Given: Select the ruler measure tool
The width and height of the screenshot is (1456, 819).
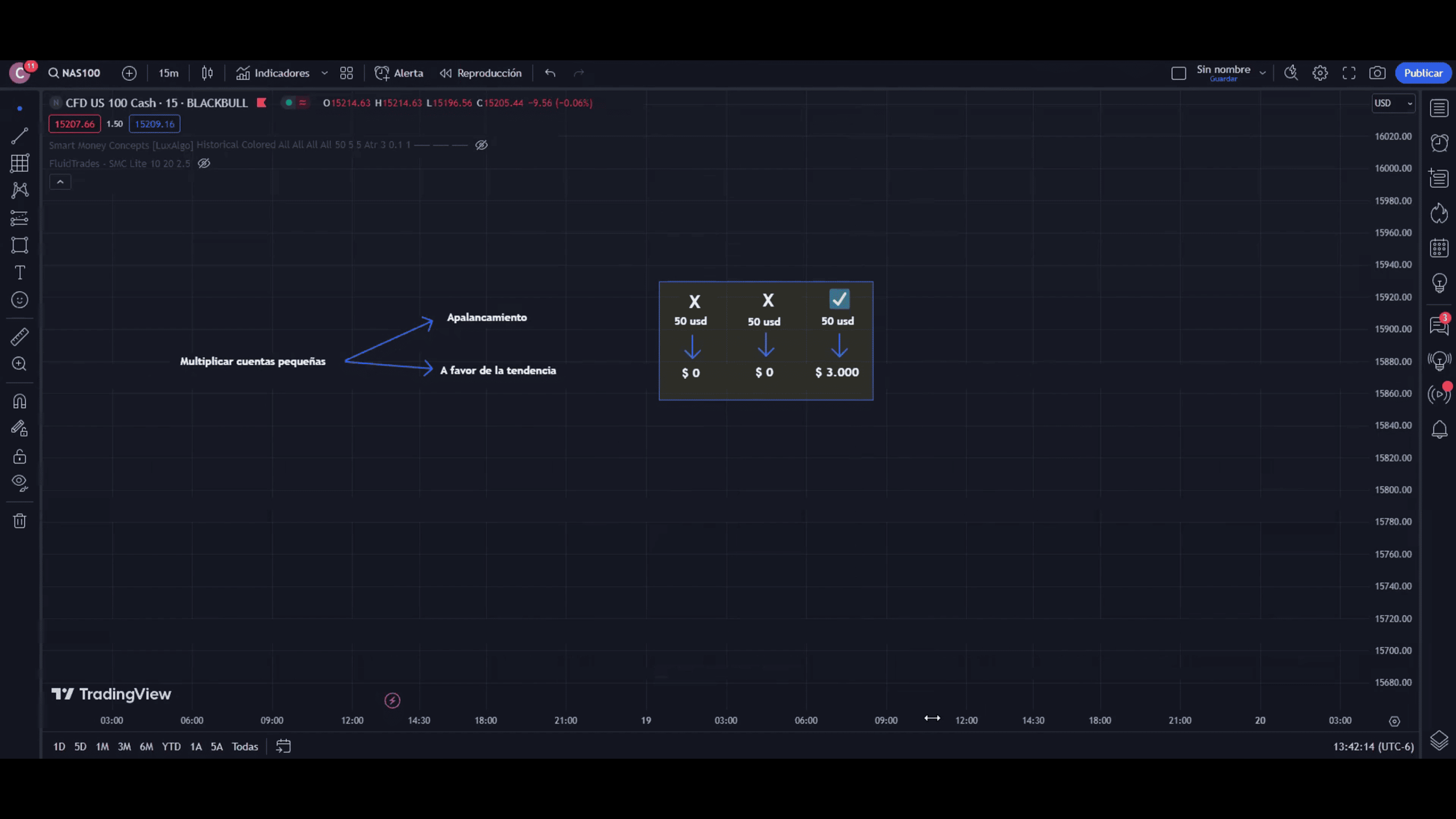Looking at the screenshot, I should [19, 337].
